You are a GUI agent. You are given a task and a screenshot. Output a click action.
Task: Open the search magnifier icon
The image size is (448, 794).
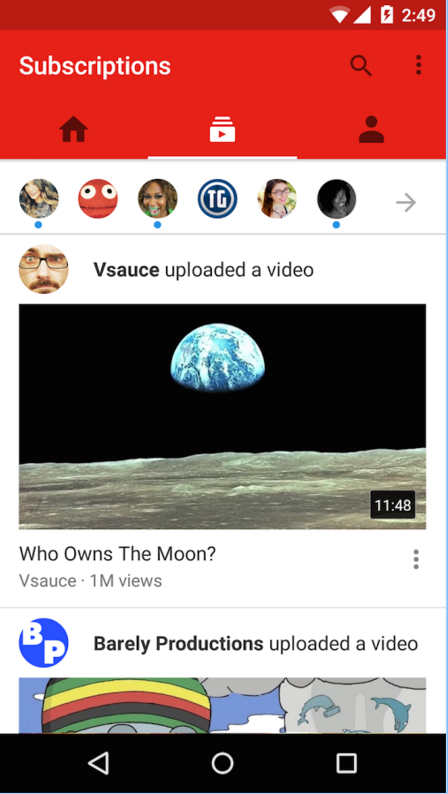coord(361,66)
